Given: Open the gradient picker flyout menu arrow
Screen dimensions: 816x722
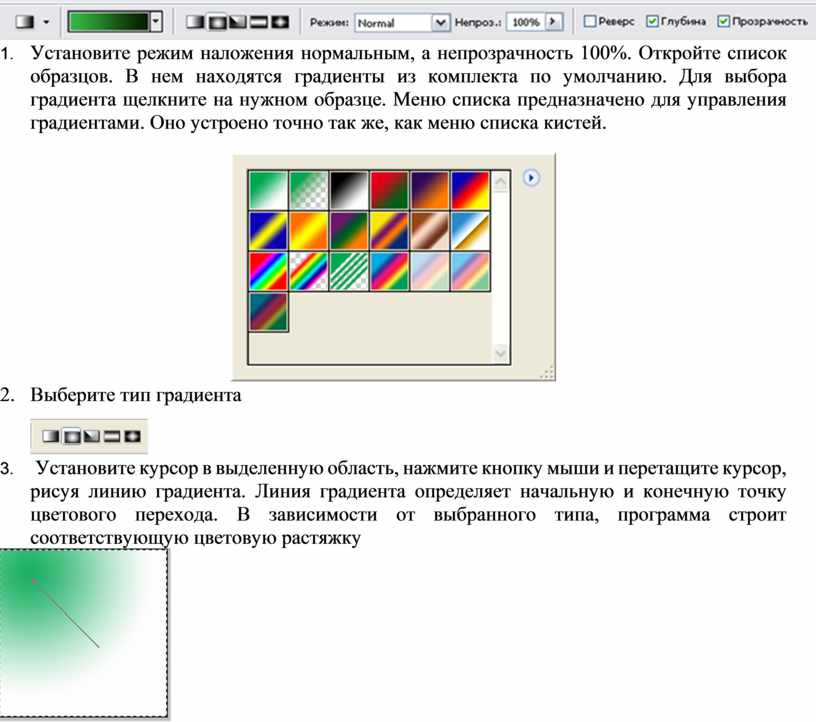Looking at the screenshot, I should (x=532, y=177).
